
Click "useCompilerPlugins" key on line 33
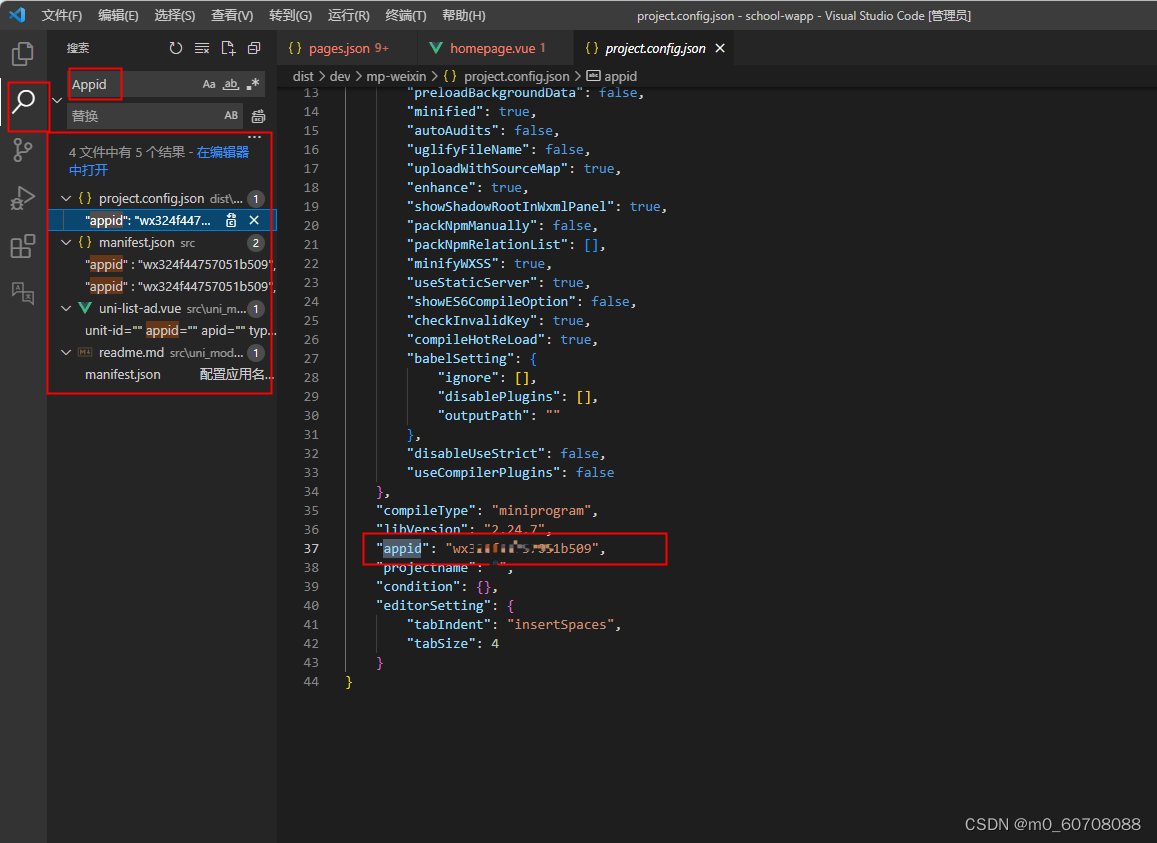coord(483,472)
